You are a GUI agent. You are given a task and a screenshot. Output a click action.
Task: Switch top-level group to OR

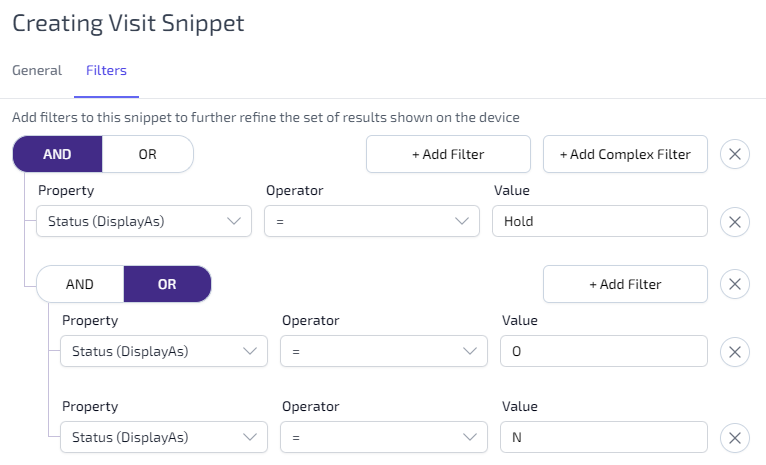(148, 154)
